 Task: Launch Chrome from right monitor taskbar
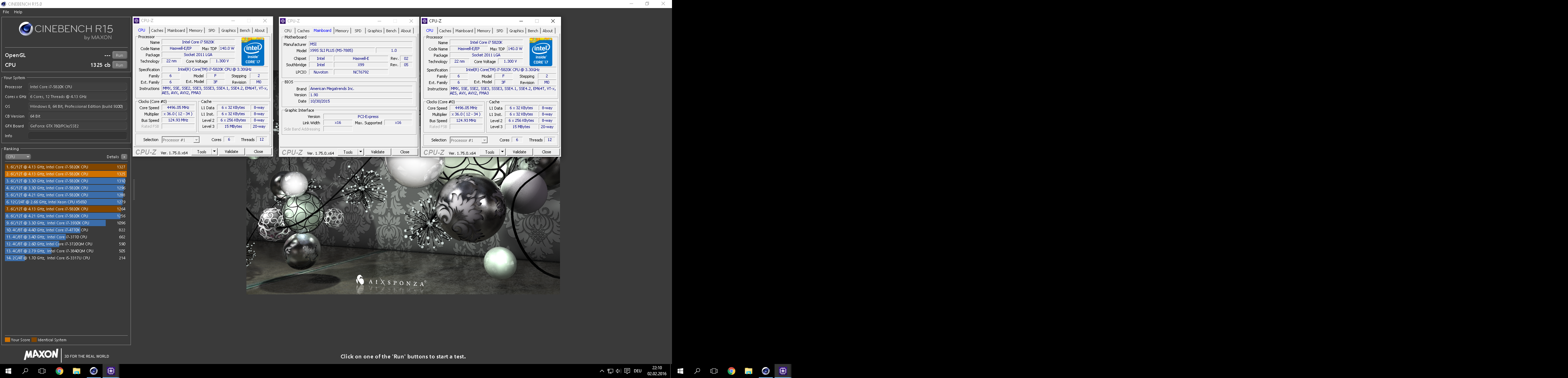[x=731, y=371]
